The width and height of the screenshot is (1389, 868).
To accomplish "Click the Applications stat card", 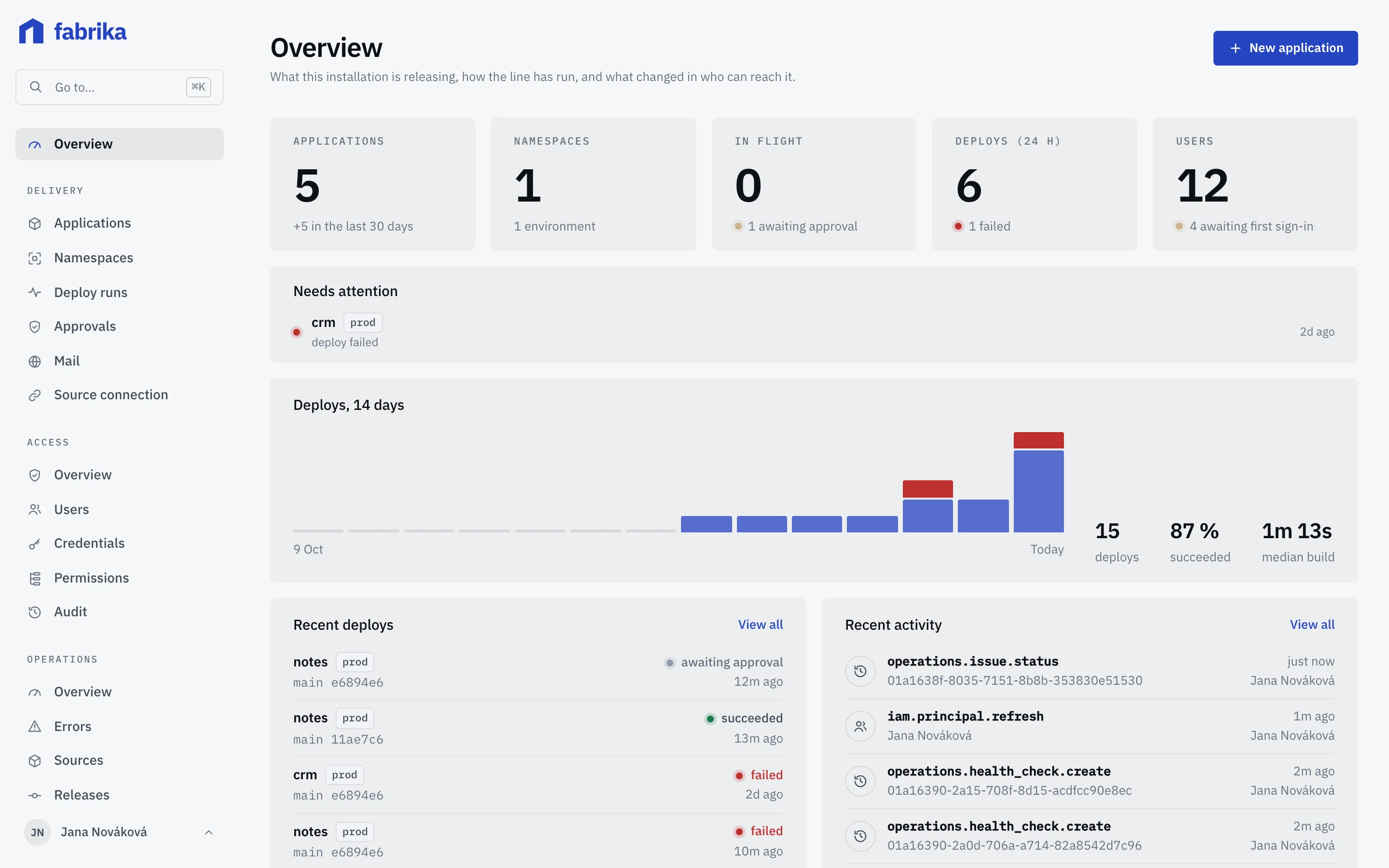I will (372, 184).
